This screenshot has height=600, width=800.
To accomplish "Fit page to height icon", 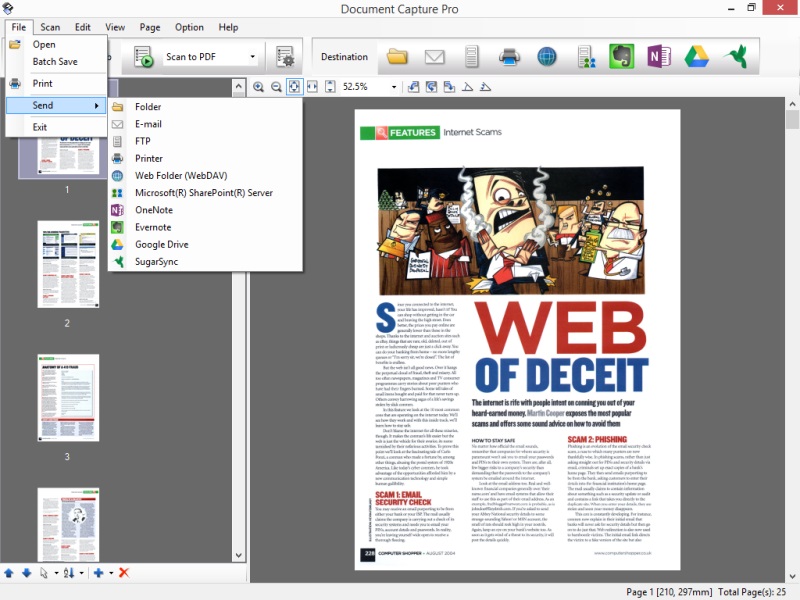I will pyautogui.click(x=330, y=87).
